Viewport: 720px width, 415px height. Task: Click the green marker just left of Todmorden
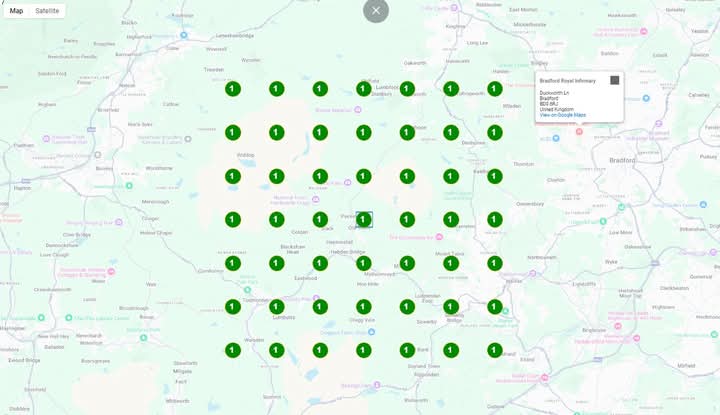(x=233, y=307)
